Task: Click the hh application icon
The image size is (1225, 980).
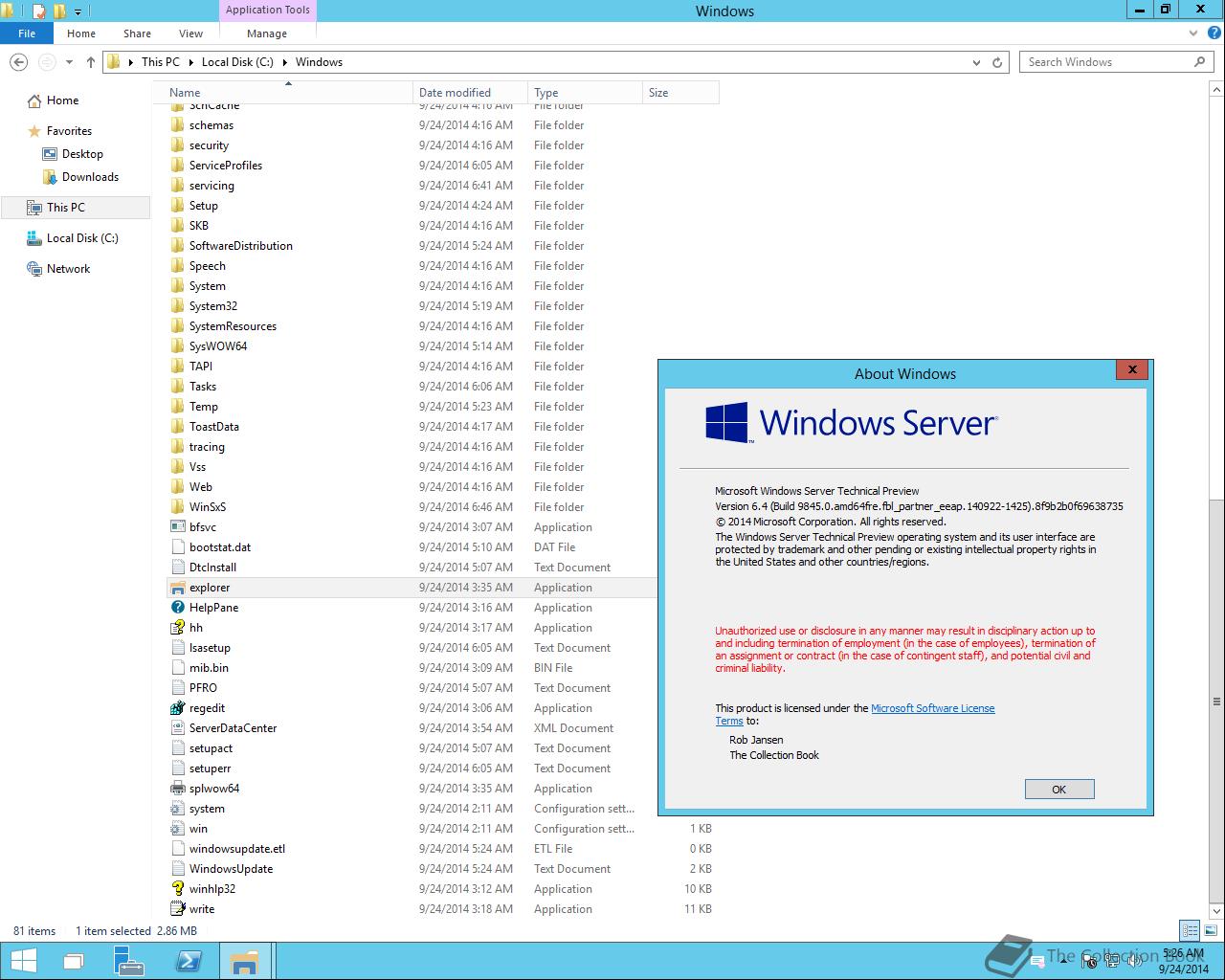Action: [177, 628]
